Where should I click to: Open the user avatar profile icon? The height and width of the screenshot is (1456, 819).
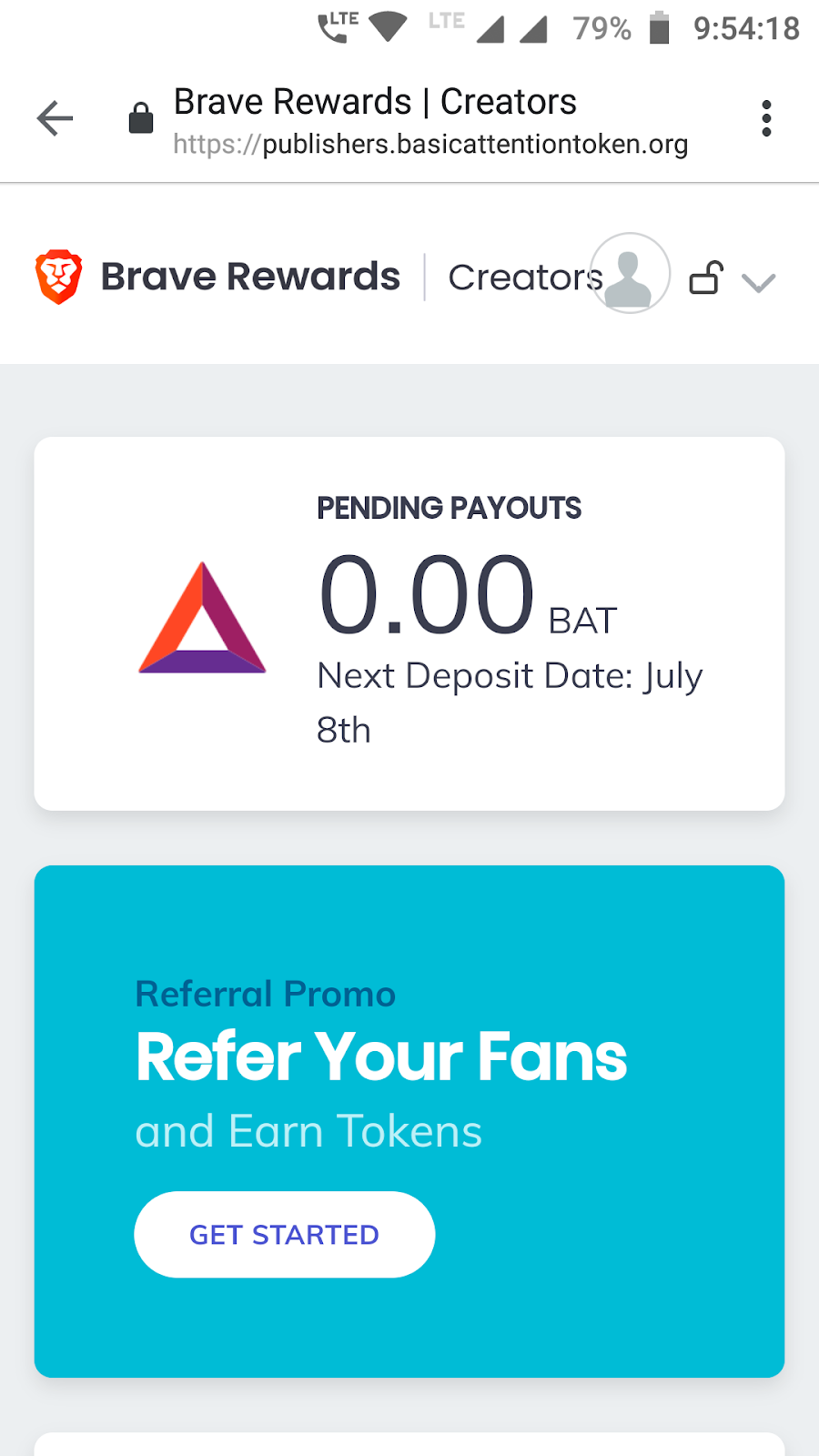pyautogui.click(x=630, y=273)
